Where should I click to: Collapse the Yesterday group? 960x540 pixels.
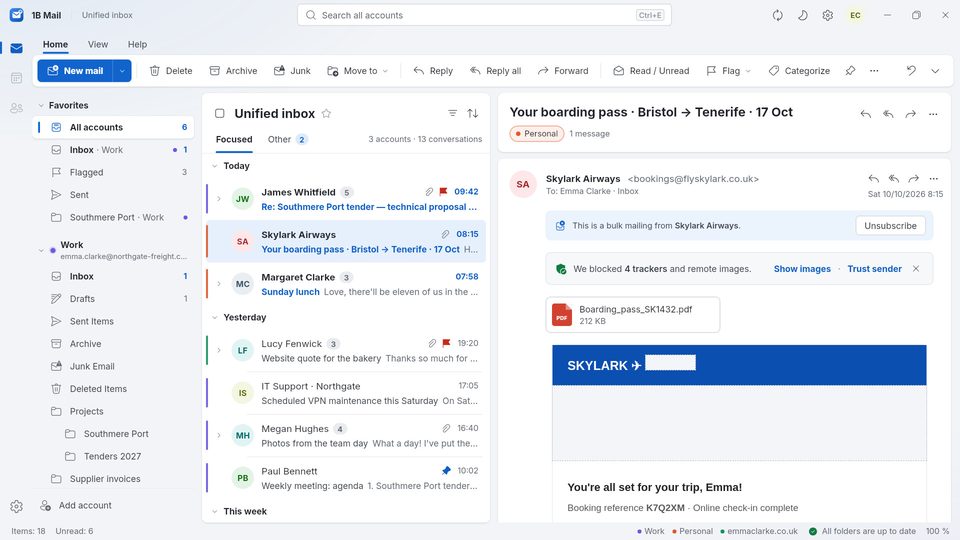(x=215, y=318)
